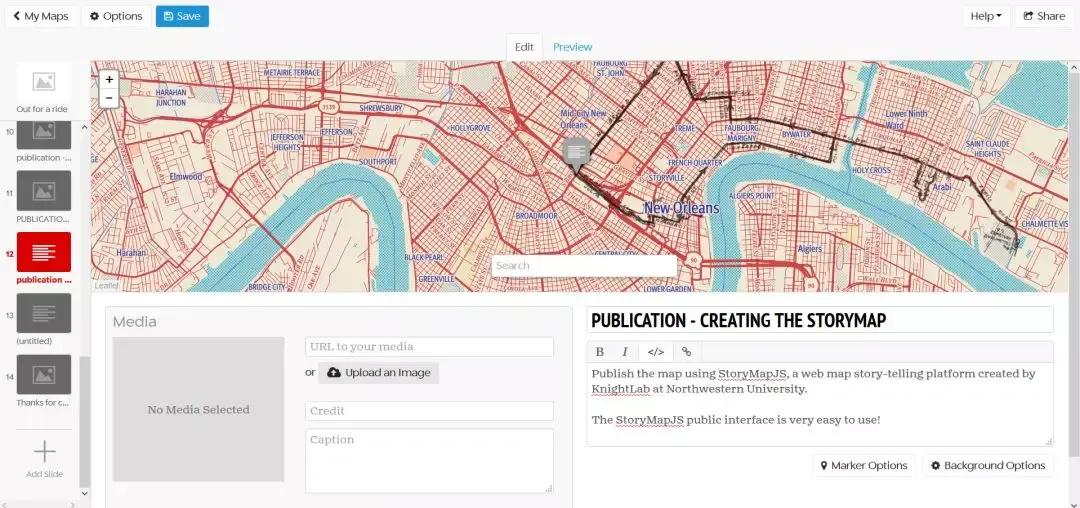Click the slide list scroll down arrow
The image size is (1080, 508).
85,493
